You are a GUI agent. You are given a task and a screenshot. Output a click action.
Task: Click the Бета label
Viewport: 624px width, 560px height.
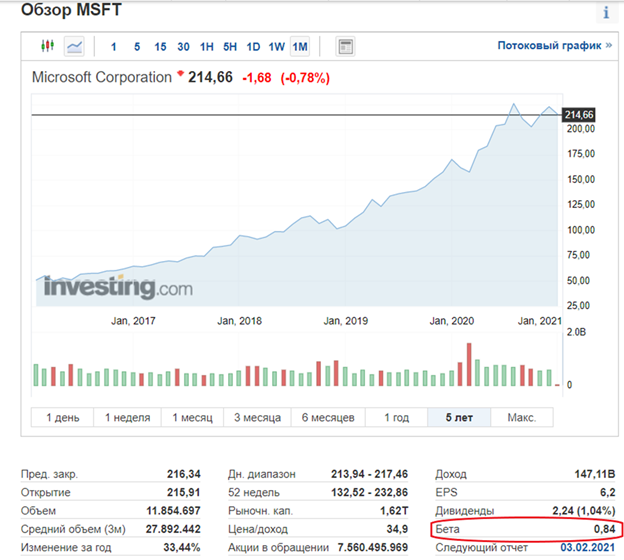coord(447,529)
